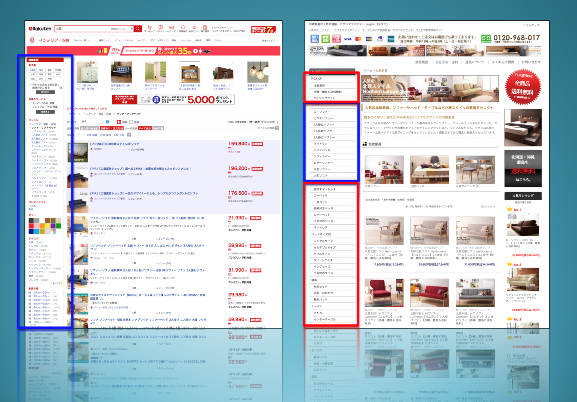This screenshot has height=402, width=577.
Task: Open the category dropdown inside Rakuten's search box
Action: click(122, 29)
